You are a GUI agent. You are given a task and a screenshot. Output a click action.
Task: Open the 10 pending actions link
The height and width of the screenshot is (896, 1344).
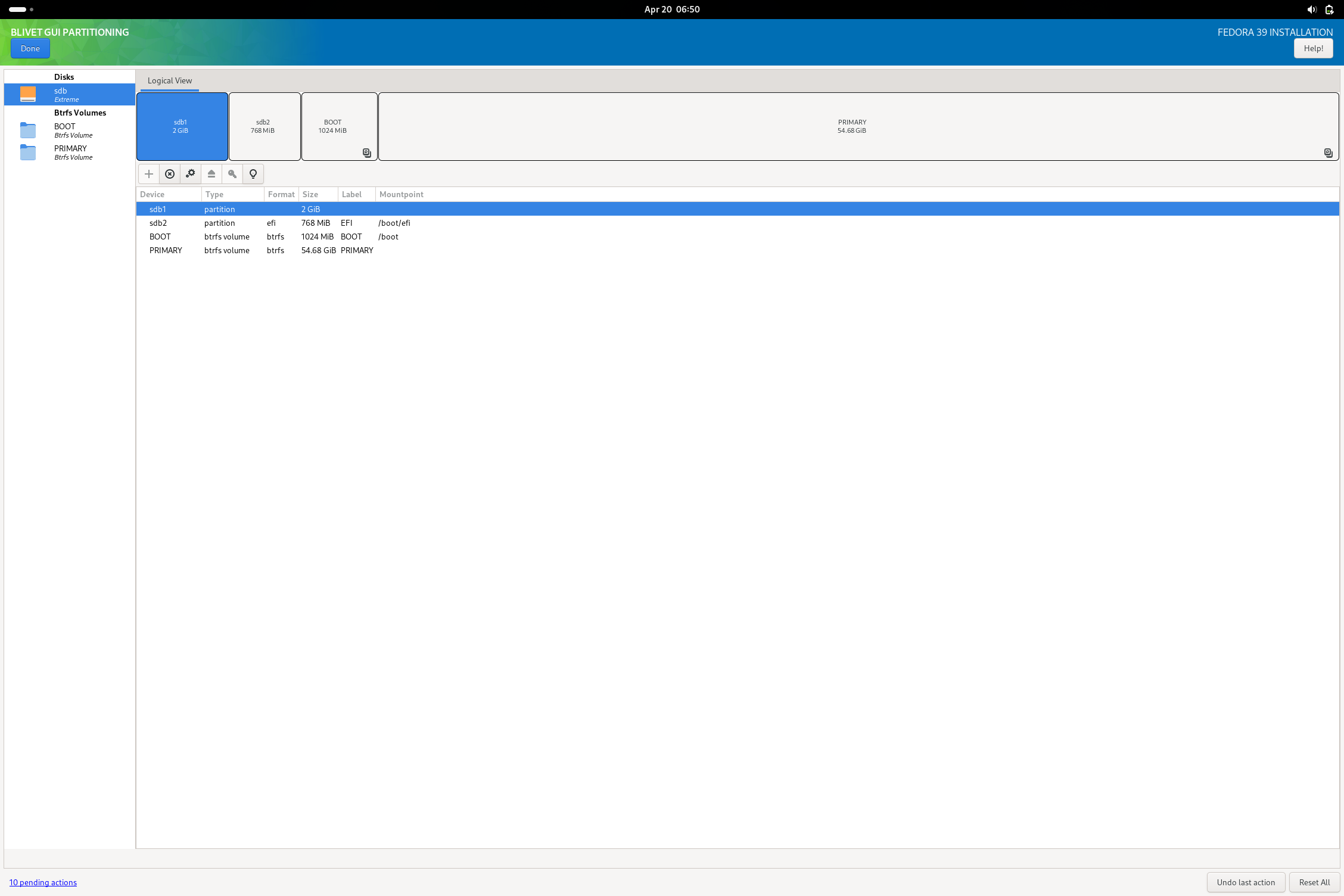click(x=42, y=882)
